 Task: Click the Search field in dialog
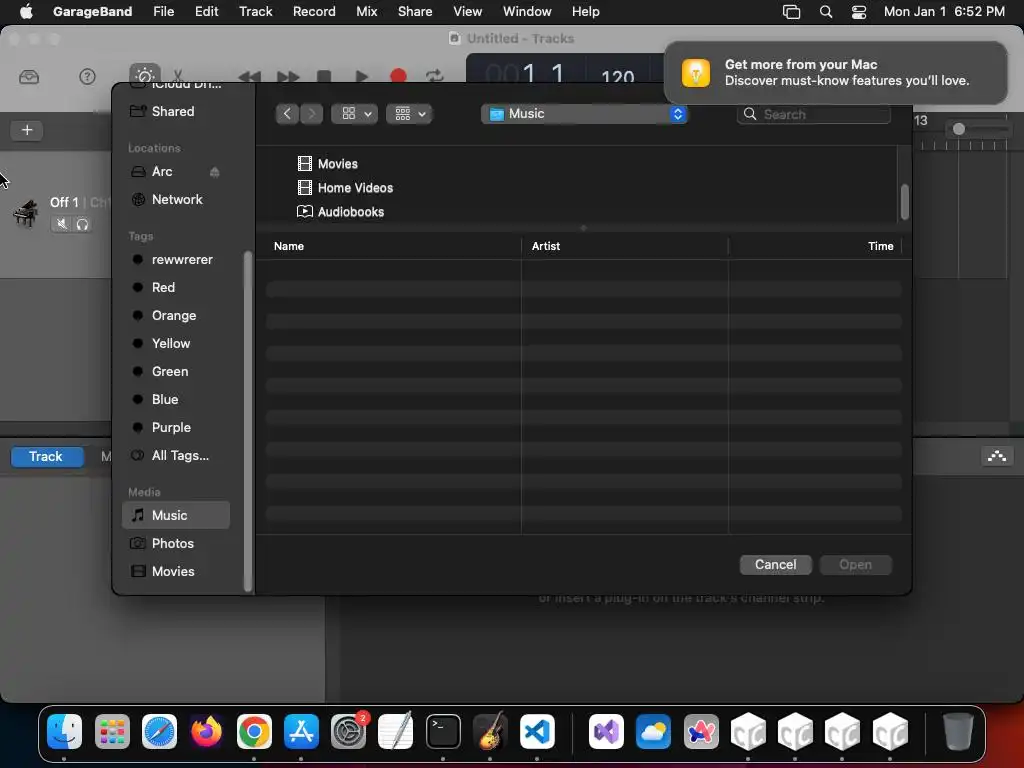point(814,114)
